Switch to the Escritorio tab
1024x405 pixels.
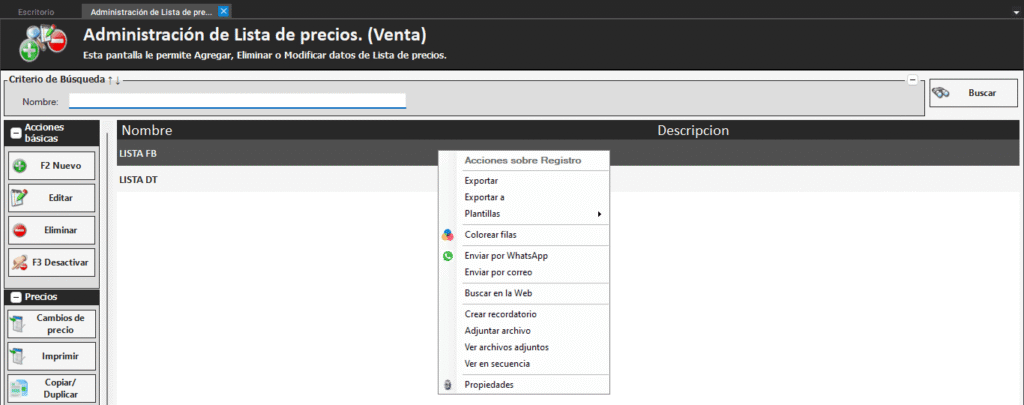37,11
